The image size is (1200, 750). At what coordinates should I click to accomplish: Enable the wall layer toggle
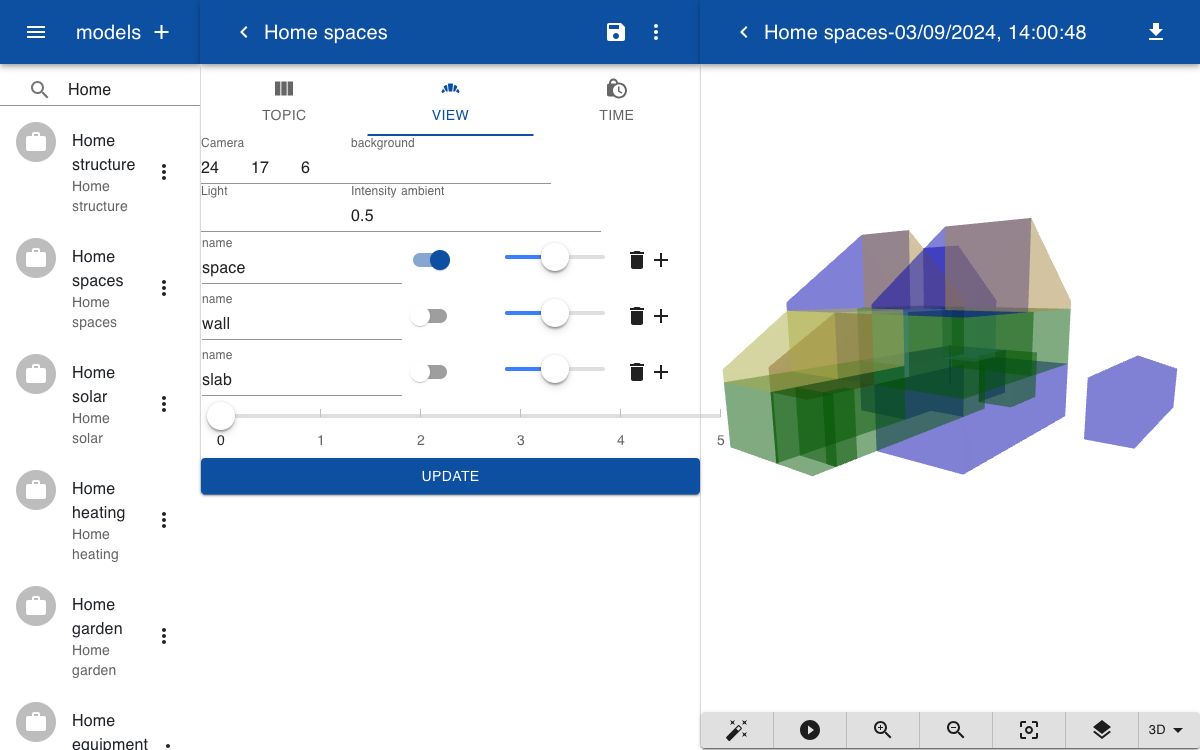429,316
